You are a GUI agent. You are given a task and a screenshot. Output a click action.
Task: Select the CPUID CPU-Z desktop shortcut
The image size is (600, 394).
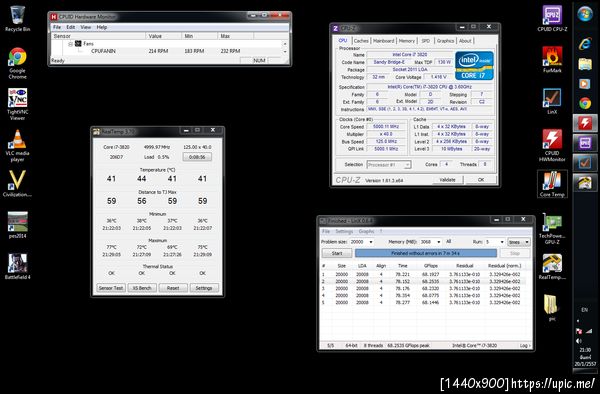click(552, 18)
